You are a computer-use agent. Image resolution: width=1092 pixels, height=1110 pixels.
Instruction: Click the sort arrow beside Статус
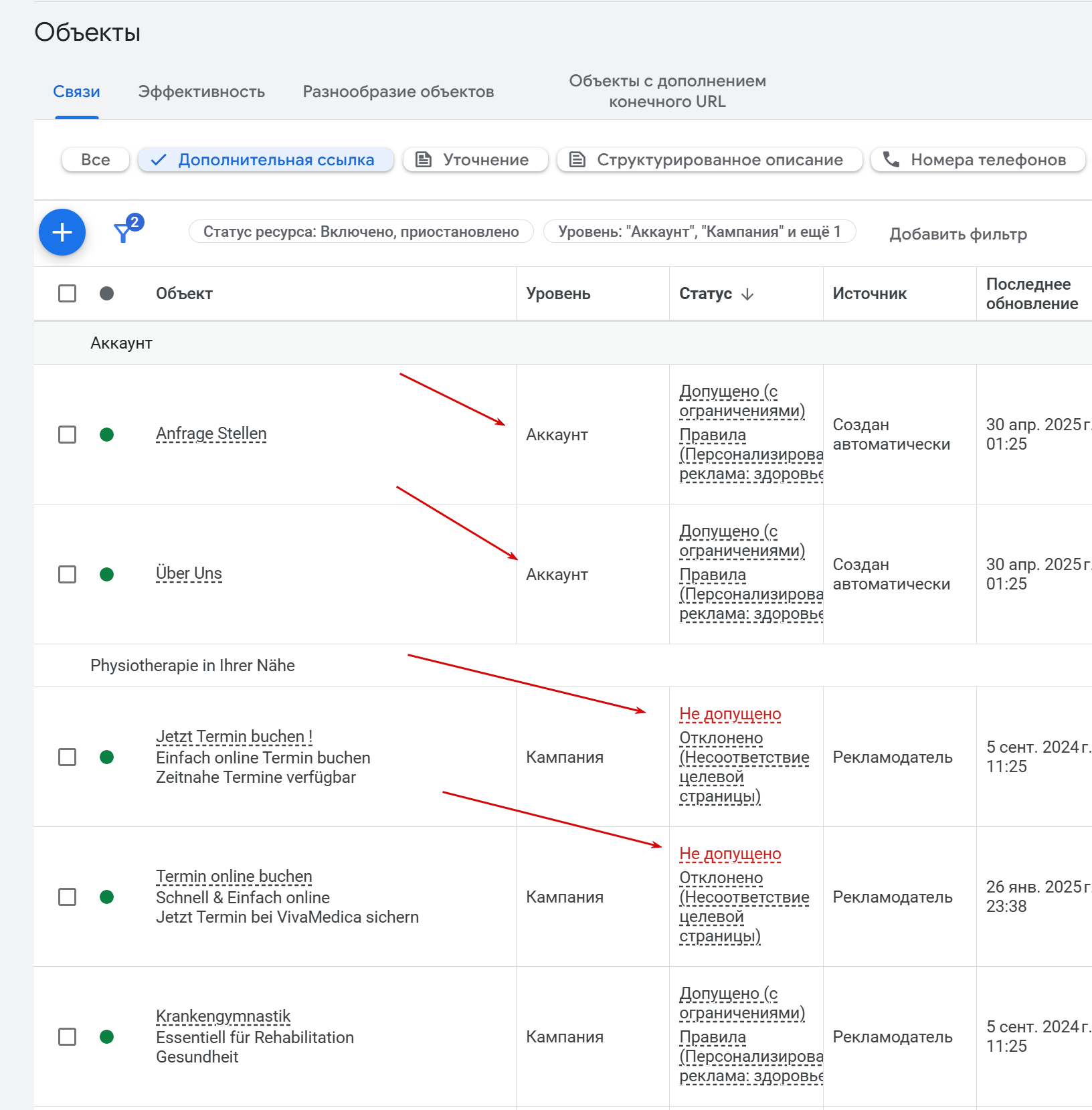click(x=747, y=294)
